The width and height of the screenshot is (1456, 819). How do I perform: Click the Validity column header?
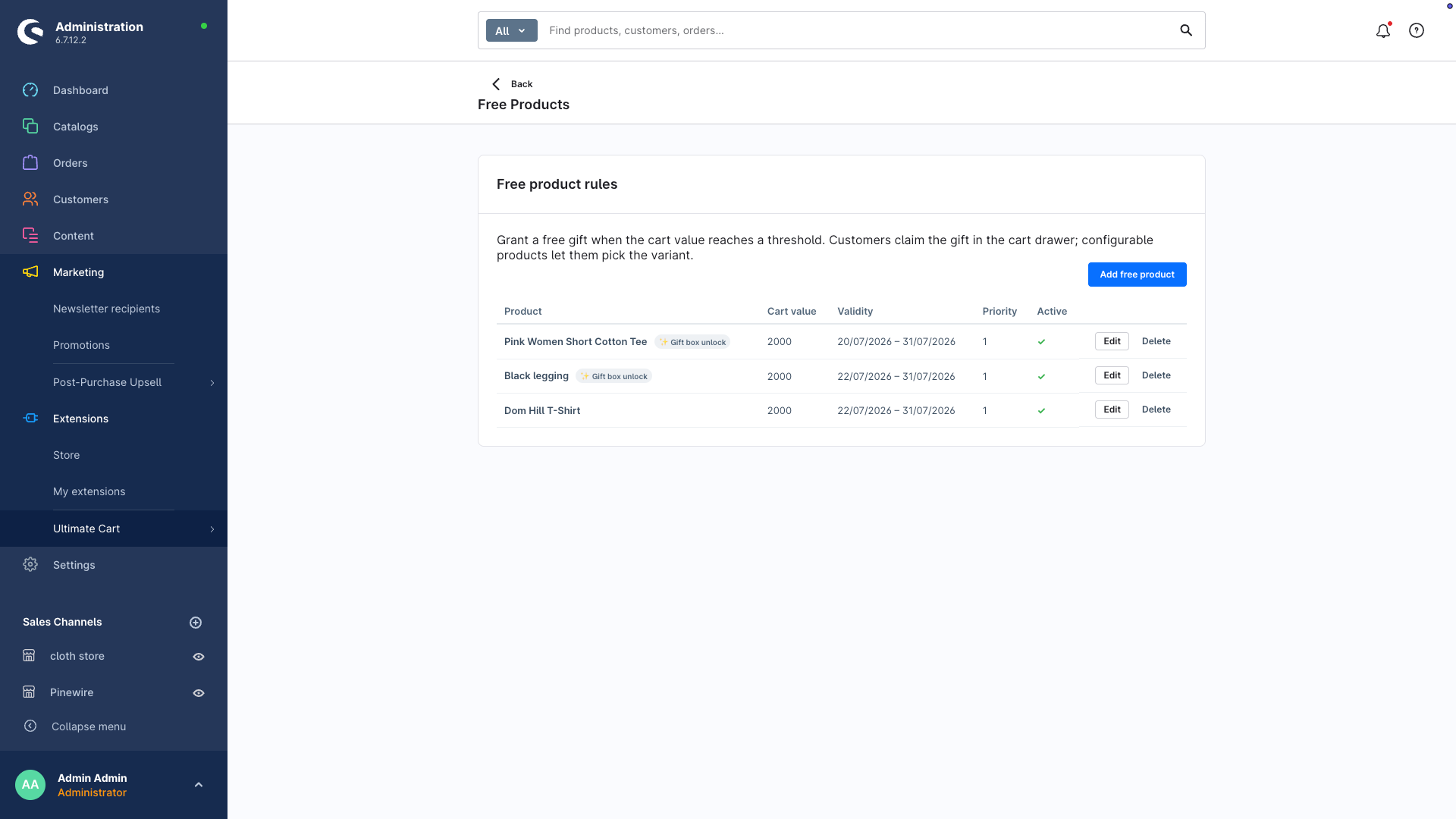pos(855,311)
